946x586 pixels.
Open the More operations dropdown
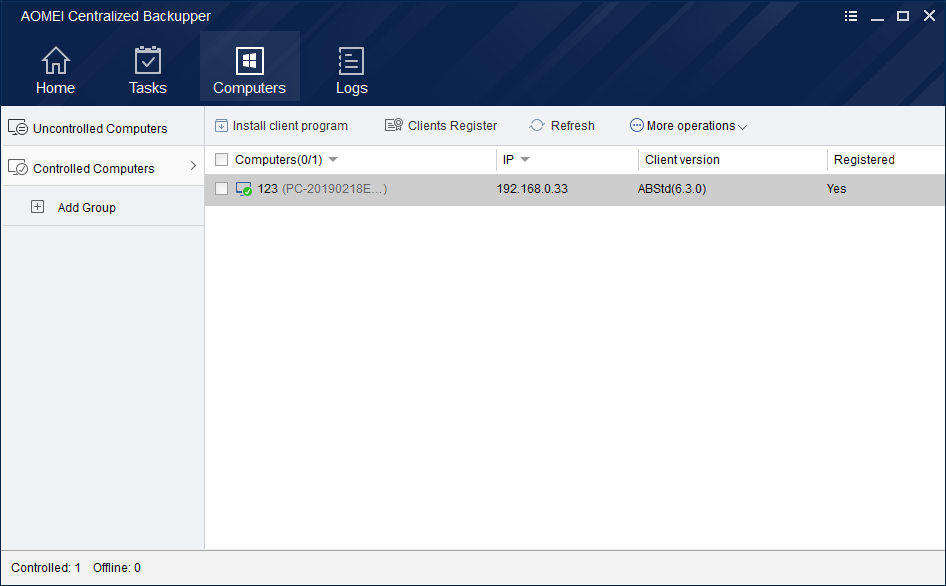tap(688, 126)
